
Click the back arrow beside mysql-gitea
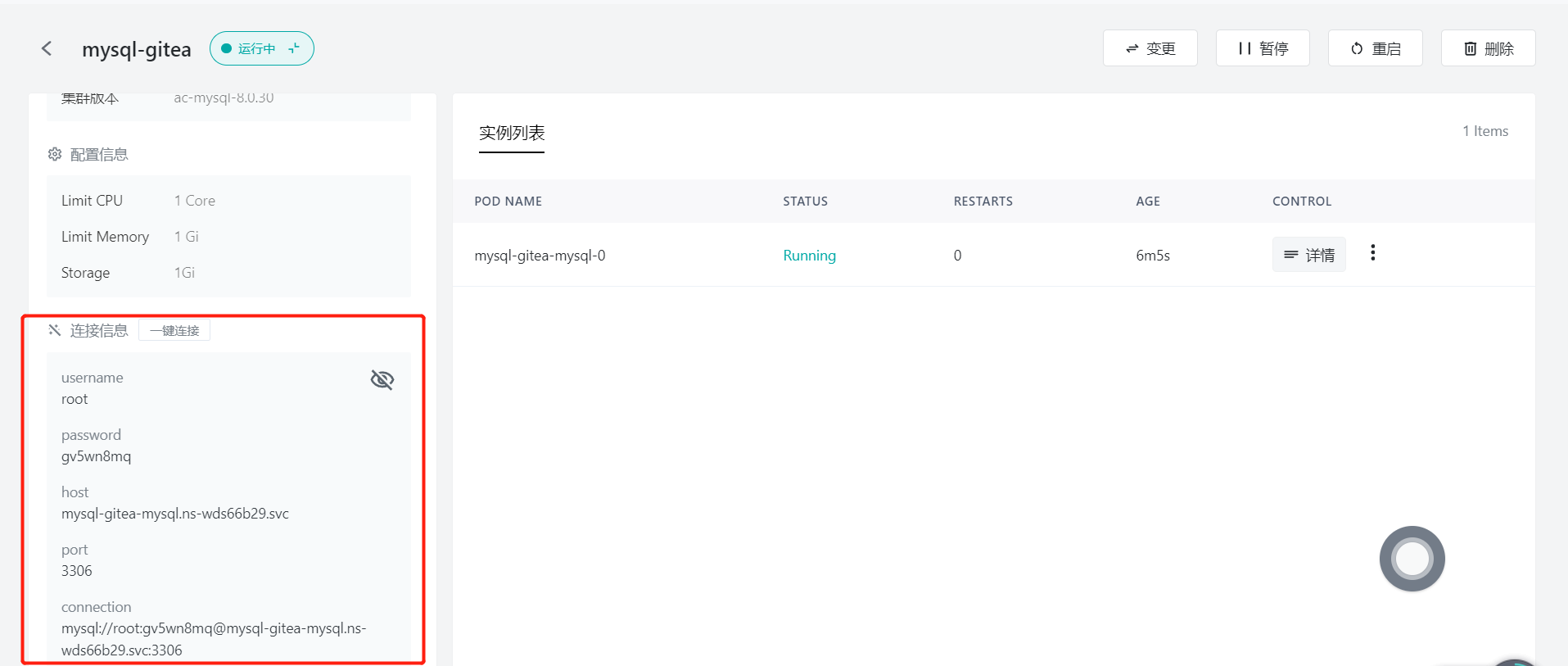(47, 49)
